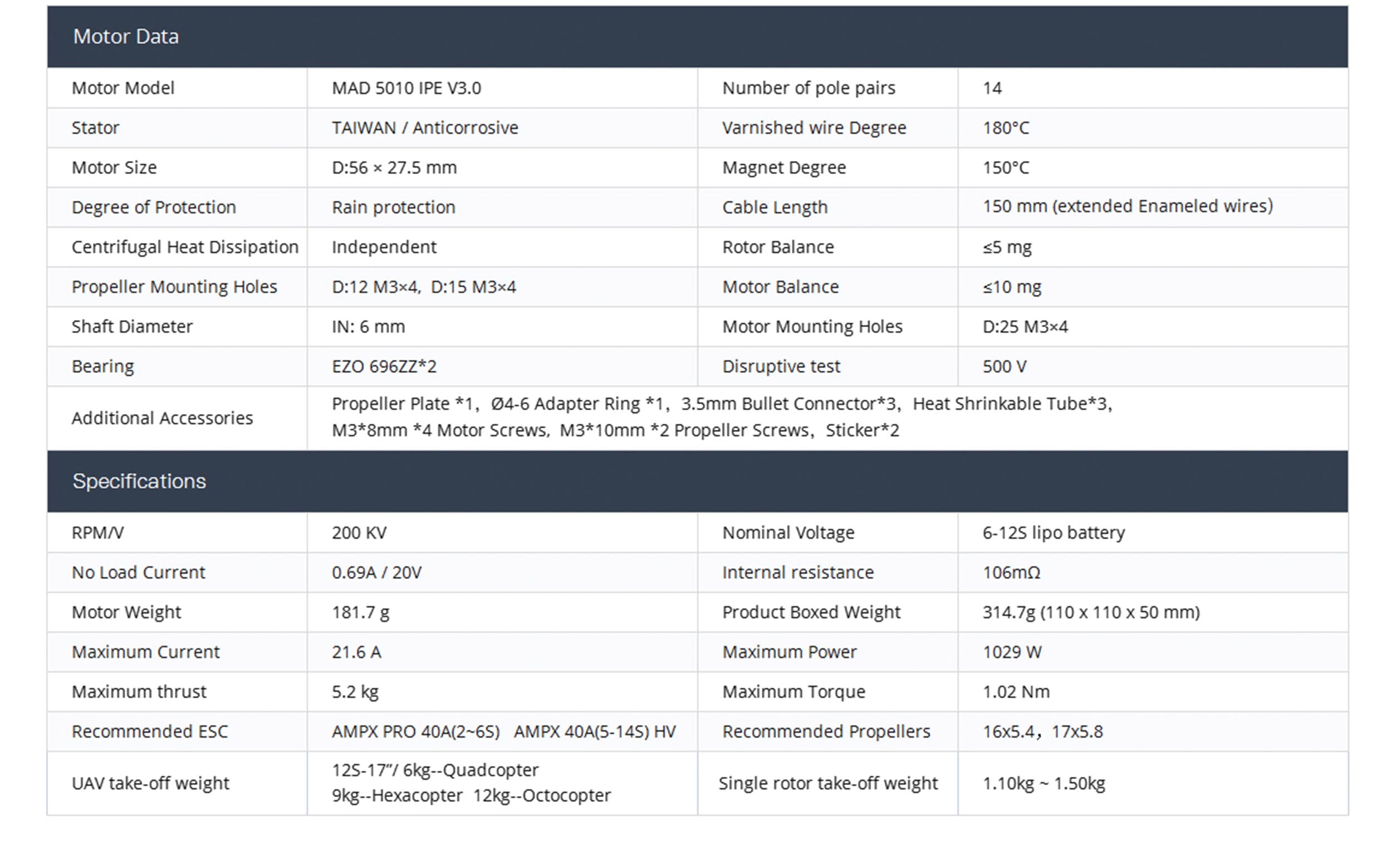Image resolution: width=1392 pixels, height=868 pixels.
Task: Click the Specifications section header
Action: [x=139, y=481]
